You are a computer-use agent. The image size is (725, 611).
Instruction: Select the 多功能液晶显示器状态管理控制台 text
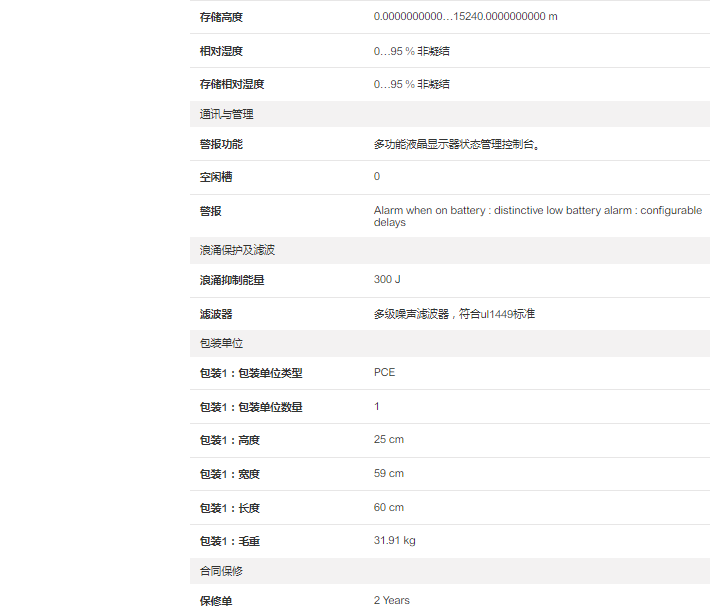coord(457,144)
